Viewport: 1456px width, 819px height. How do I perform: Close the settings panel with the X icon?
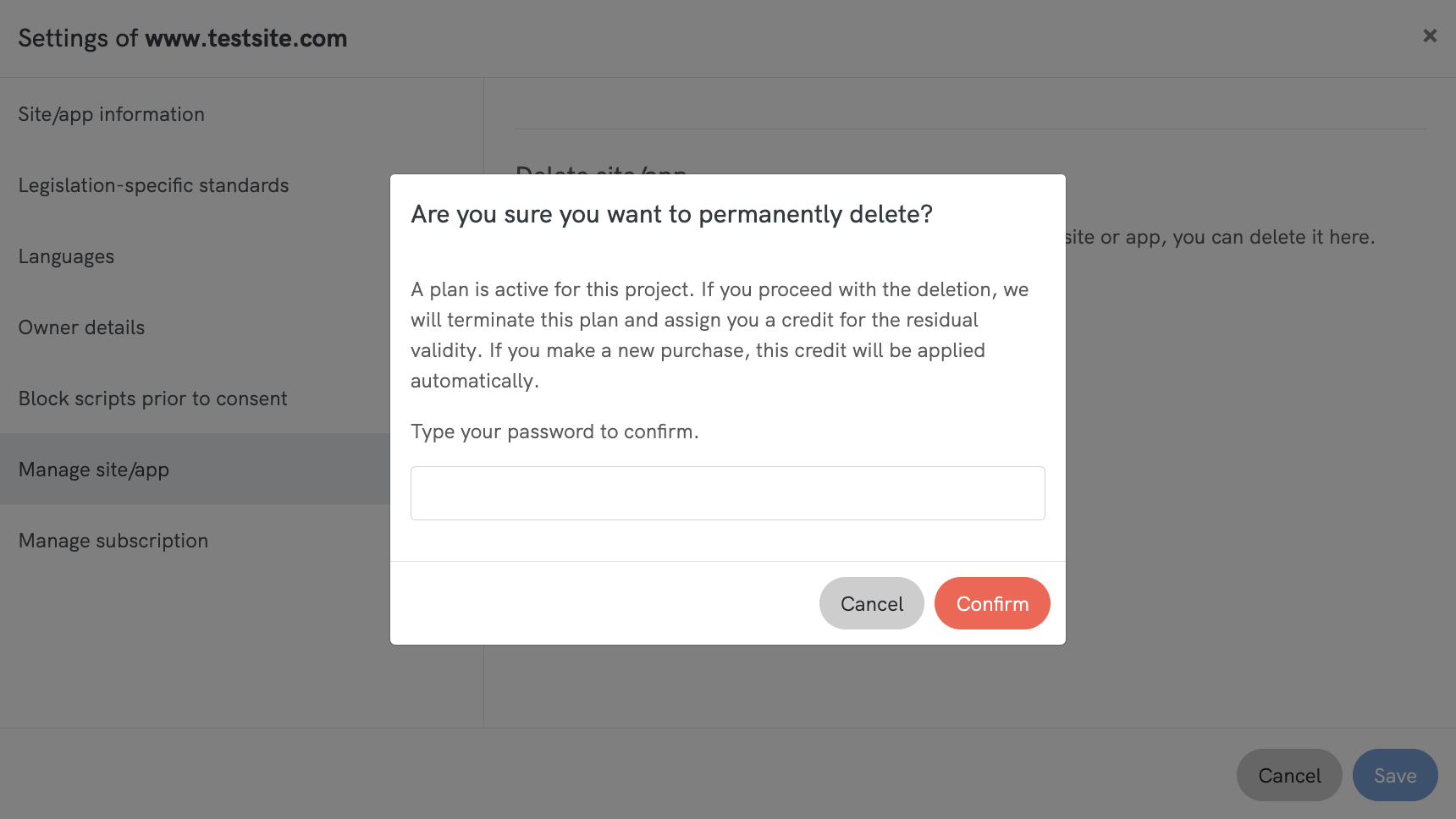point(1430,36)
